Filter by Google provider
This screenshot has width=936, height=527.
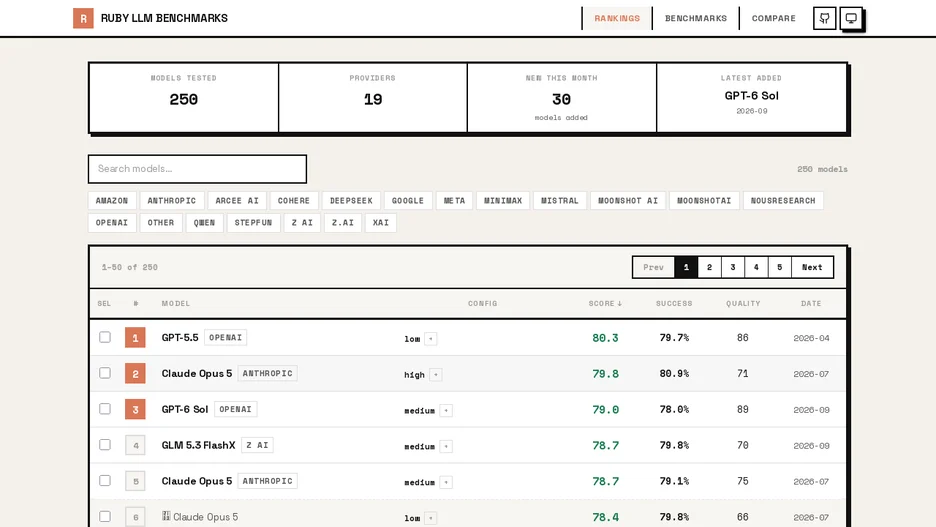pos(408,201)
